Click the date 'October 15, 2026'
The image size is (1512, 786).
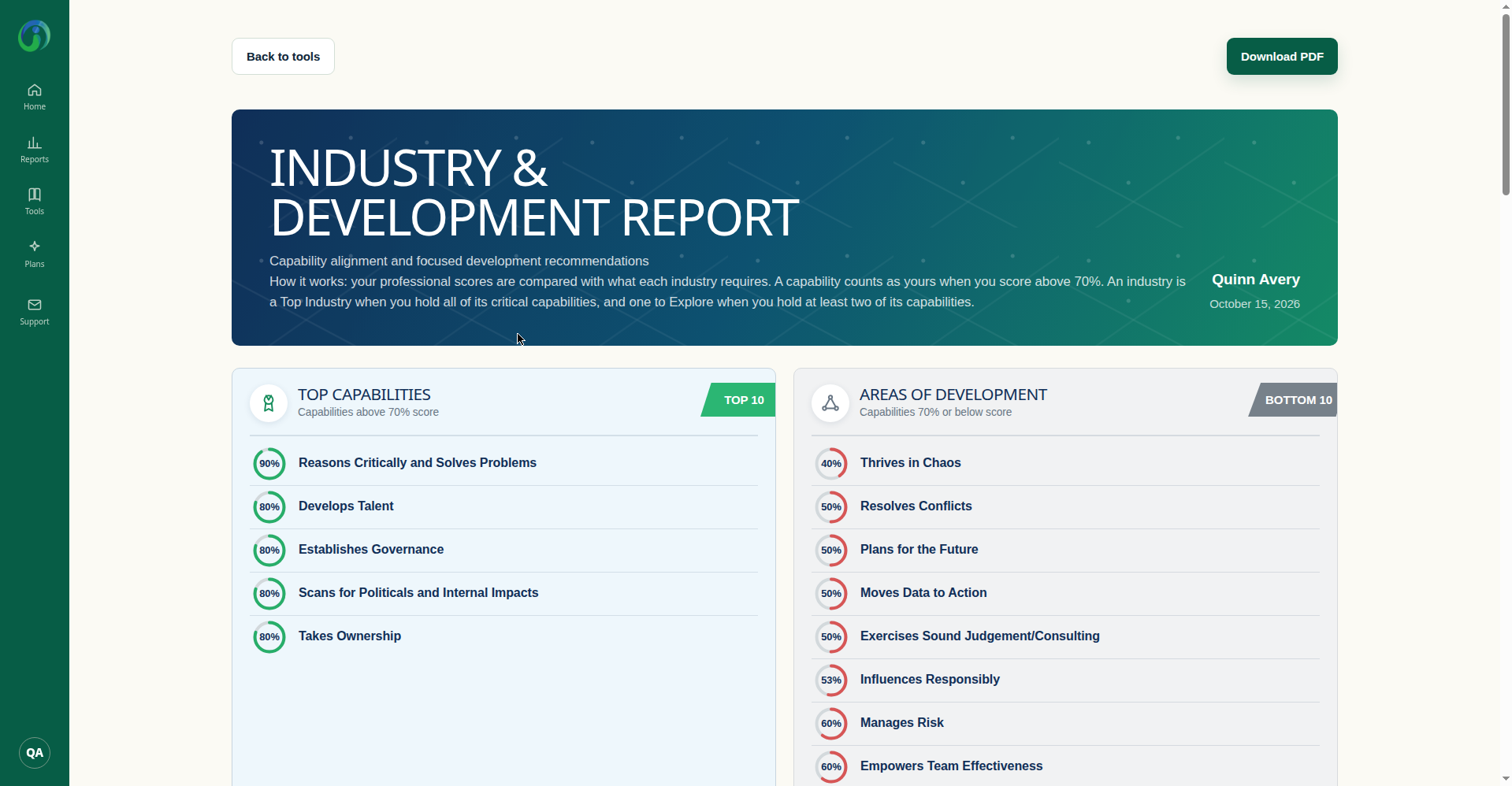tap(1254, 304)
